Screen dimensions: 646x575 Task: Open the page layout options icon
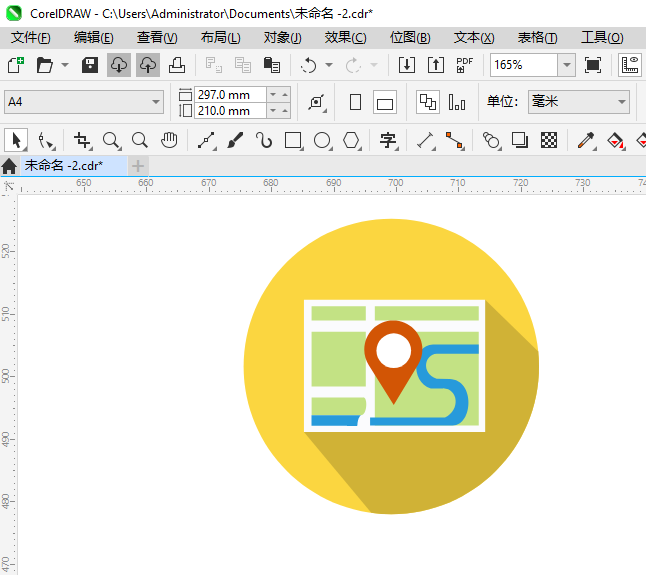(x=317, y=102)
